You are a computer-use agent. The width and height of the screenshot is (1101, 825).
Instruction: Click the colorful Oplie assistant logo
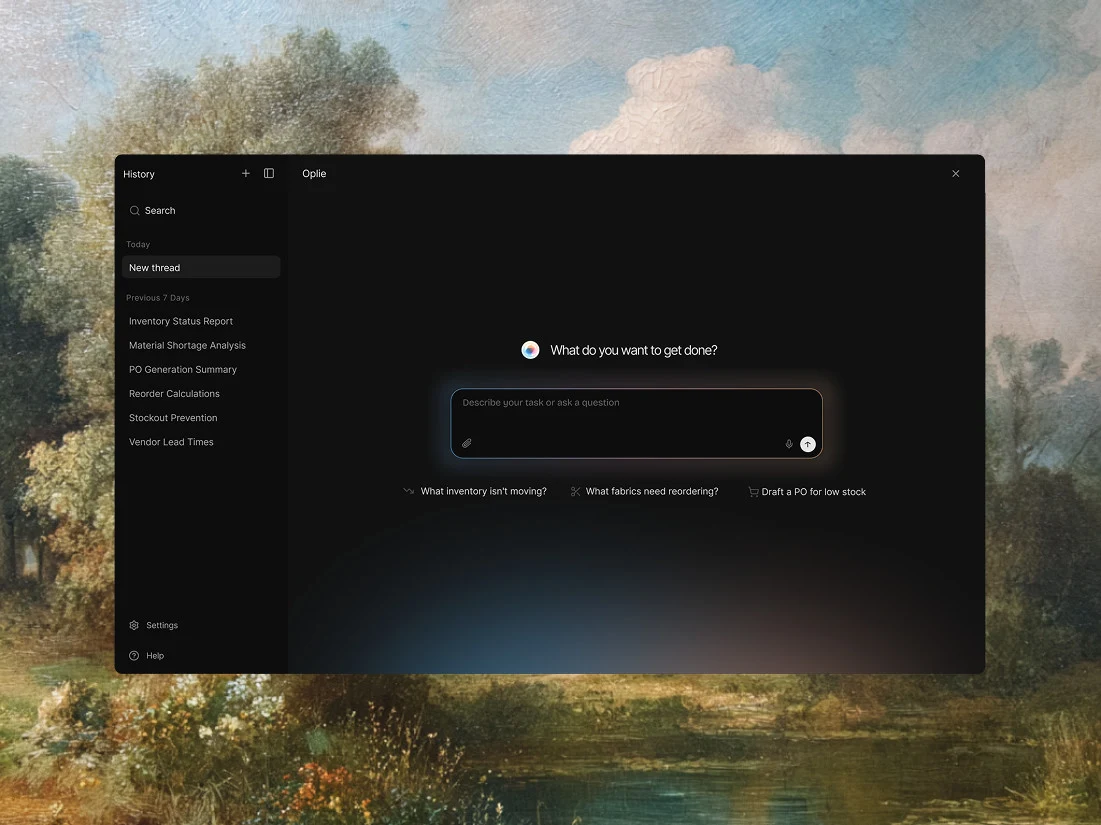(x=530, y=350)
